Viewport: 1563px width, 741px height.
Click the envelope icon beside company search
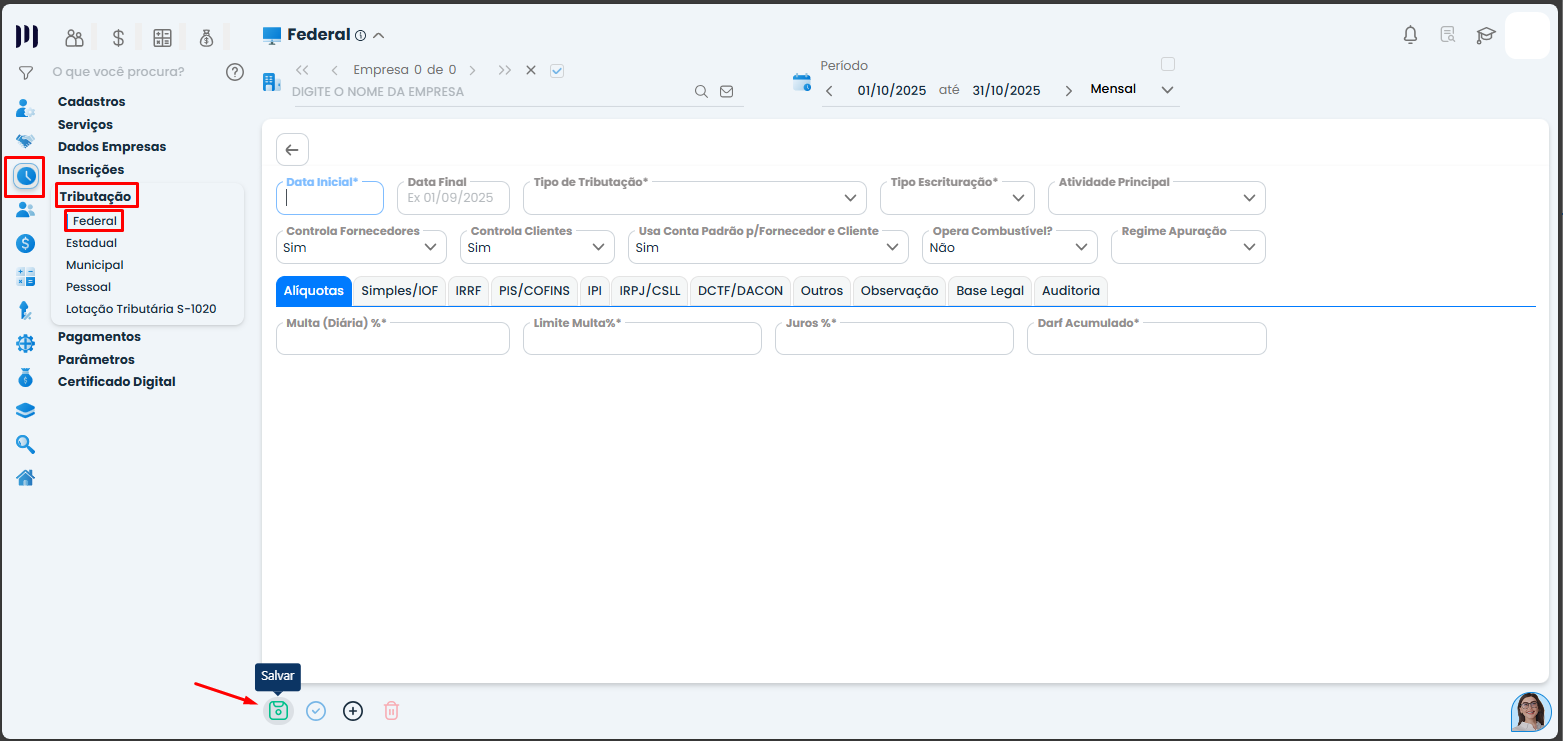click(x=727, y=91)
